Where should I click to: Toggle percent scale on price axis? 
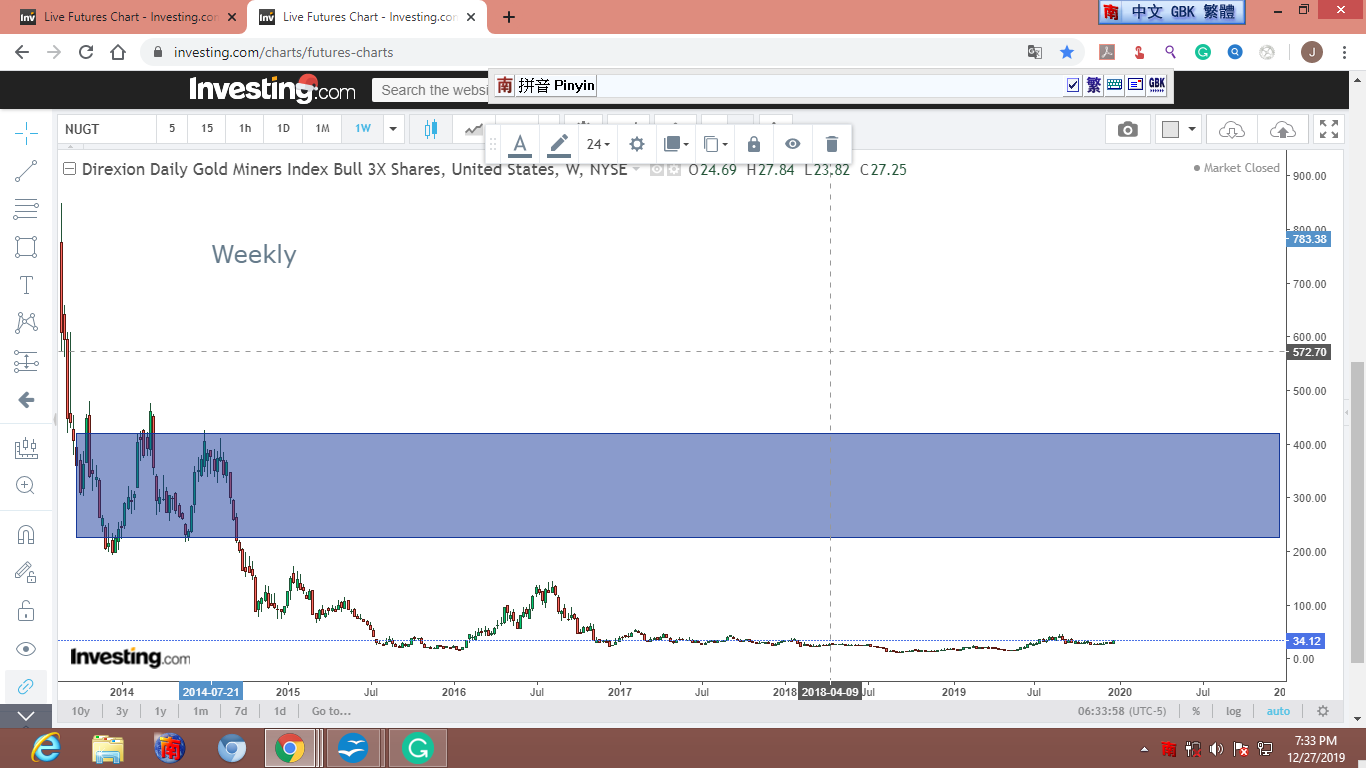point(1195,711)
